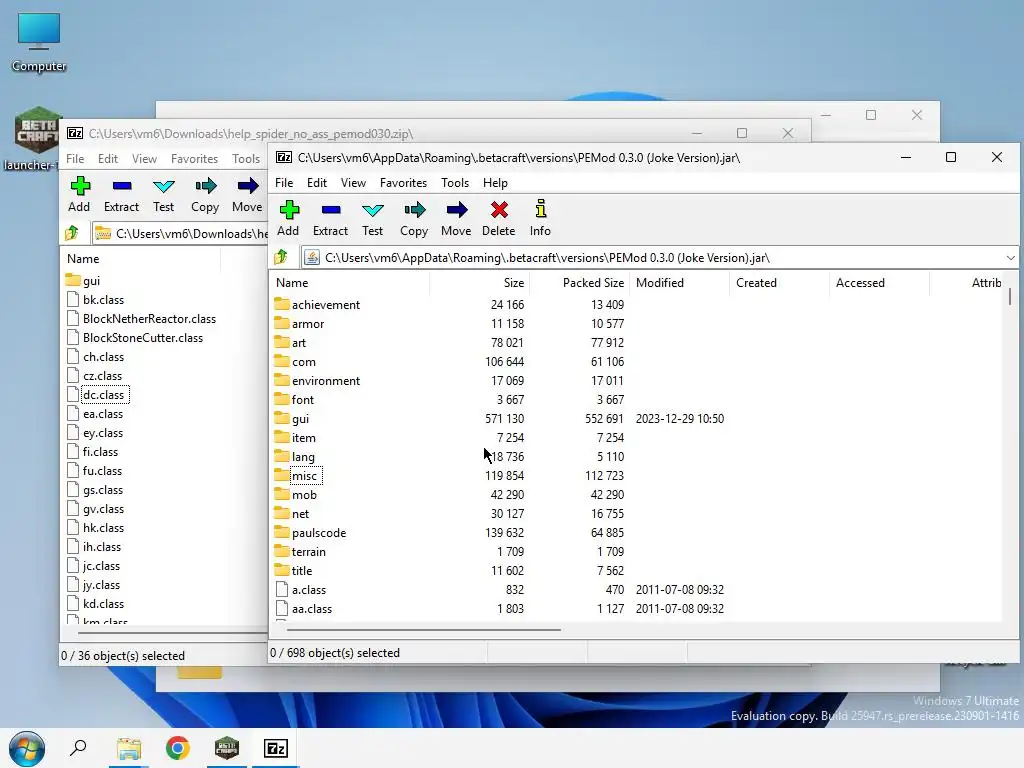Click Extract in the zip window toolbar
1024x768 pixels.
click(x=121, y=194)
